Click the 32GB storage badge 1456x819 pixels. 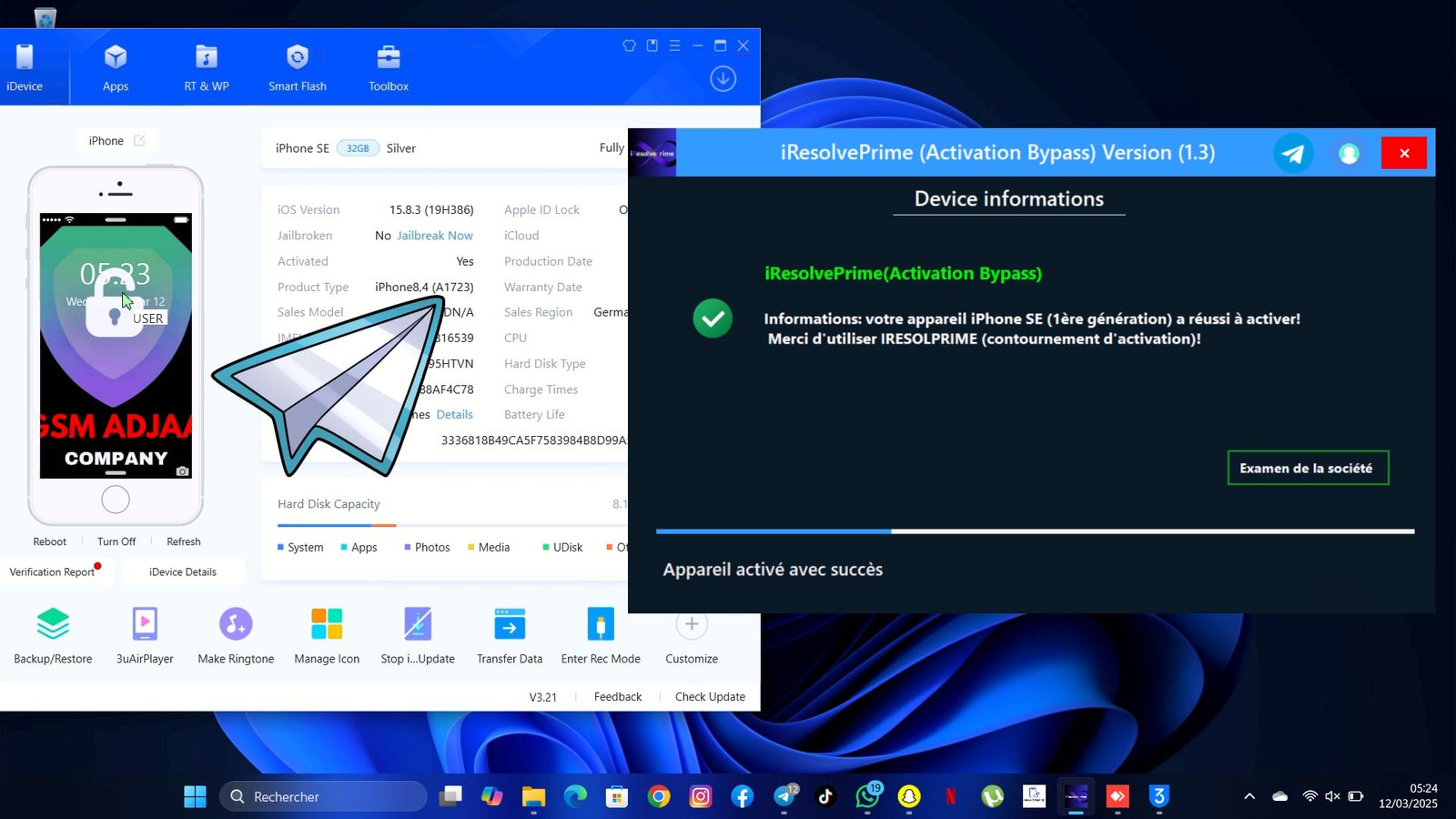pyautogui.click(x=358, y=148)
